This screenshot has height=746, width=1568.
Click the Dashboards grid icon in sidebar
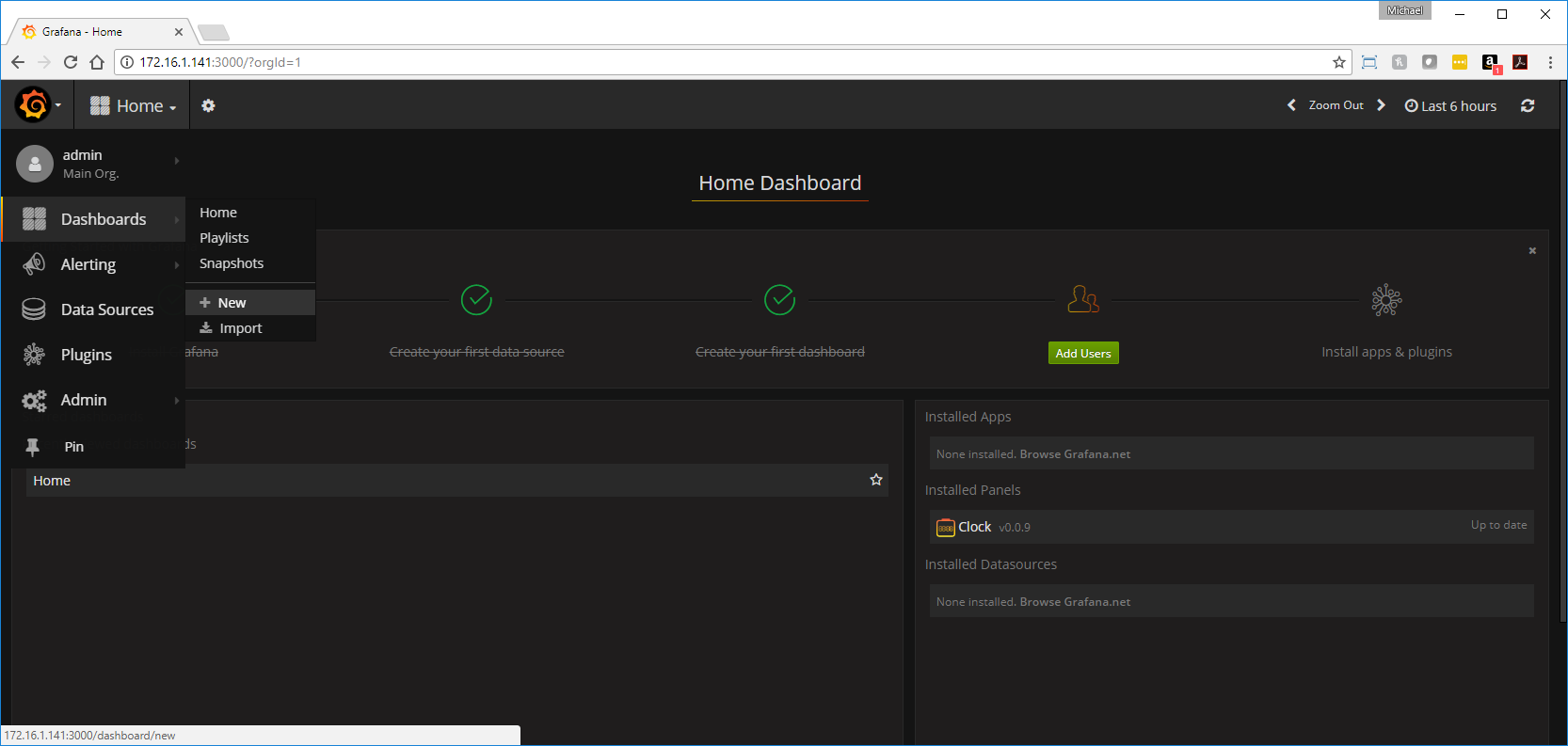click(x=34, y=219)
